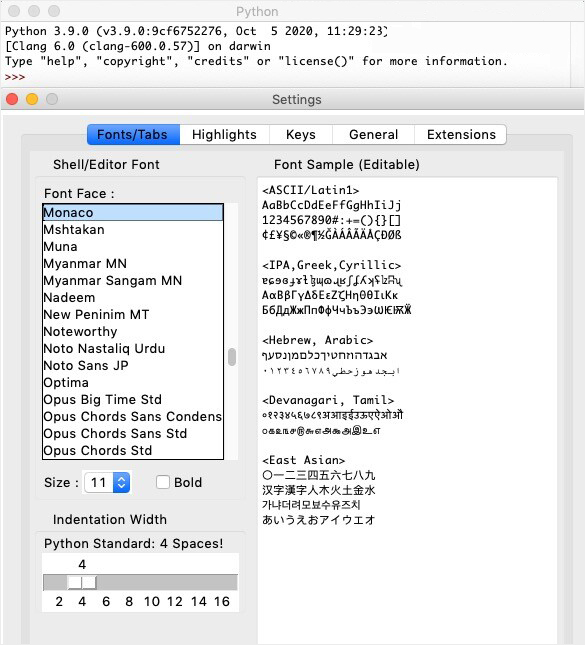
Task: Click the Fonts/Tabs tab
Action: 133,135
